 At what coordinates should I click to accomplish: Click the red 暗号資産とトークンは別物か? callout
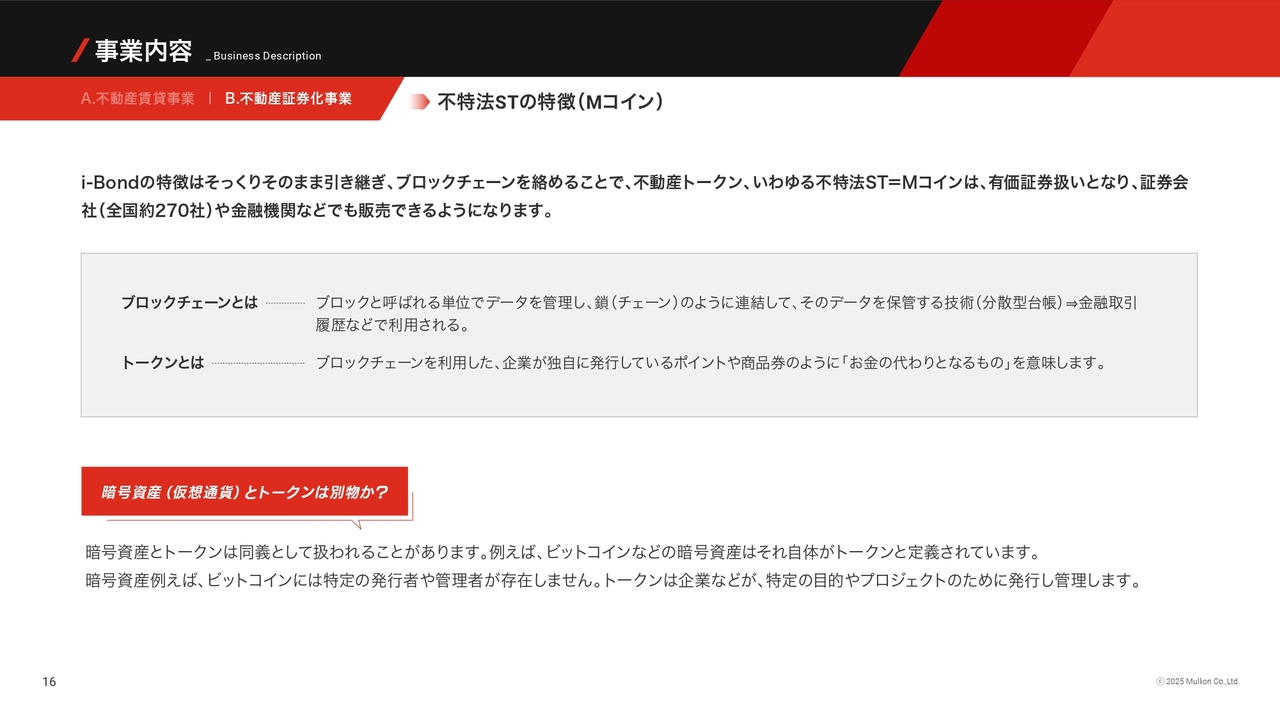[244, 492]
